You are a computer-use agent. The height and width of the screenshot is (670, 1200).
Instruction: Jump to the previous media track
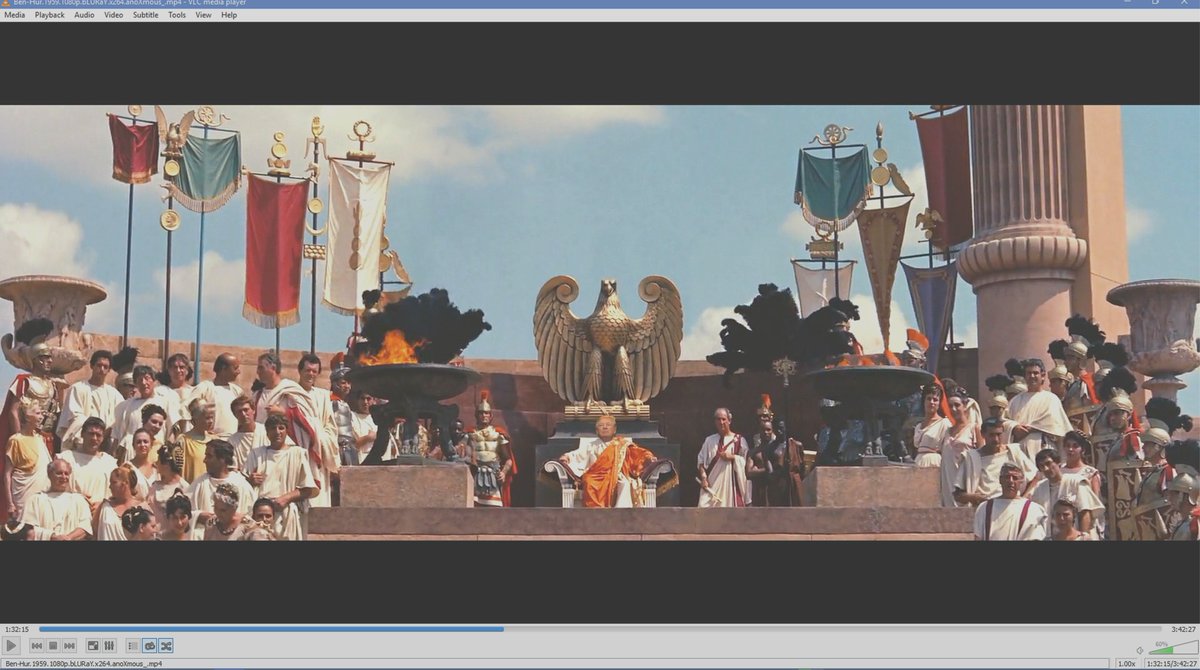[x=37, y=646]
